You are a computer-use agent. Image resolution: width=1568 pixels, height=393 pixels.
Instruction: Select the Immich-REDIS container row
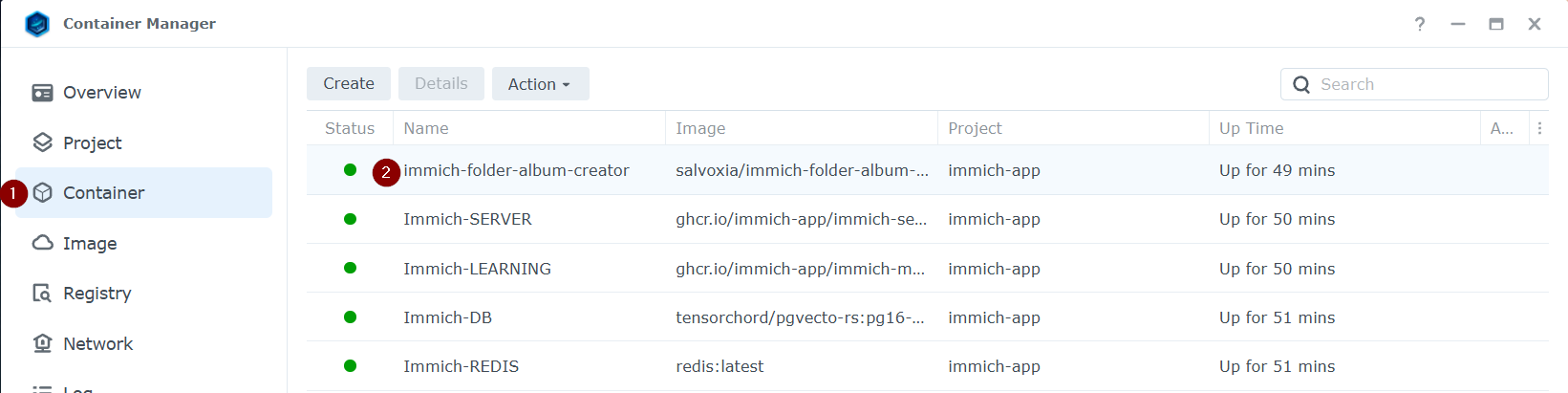click(927, 366)
